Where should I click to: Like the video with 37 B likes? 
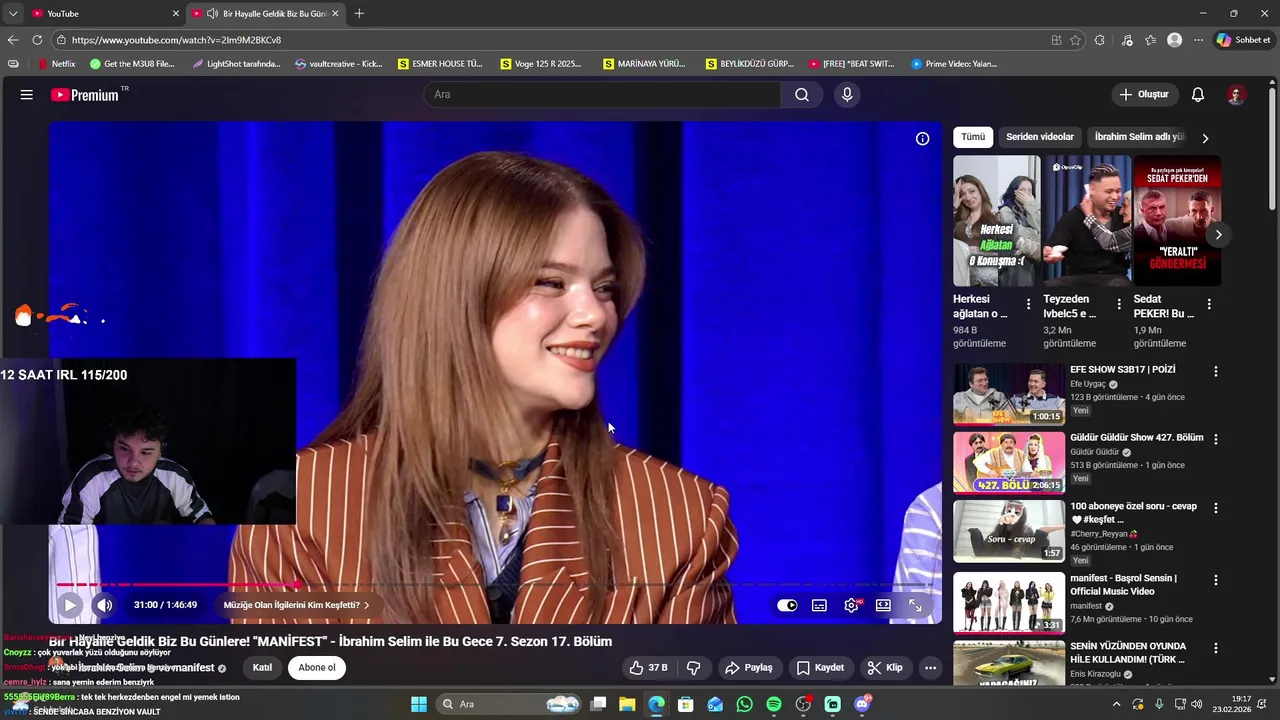click(648, 668)
